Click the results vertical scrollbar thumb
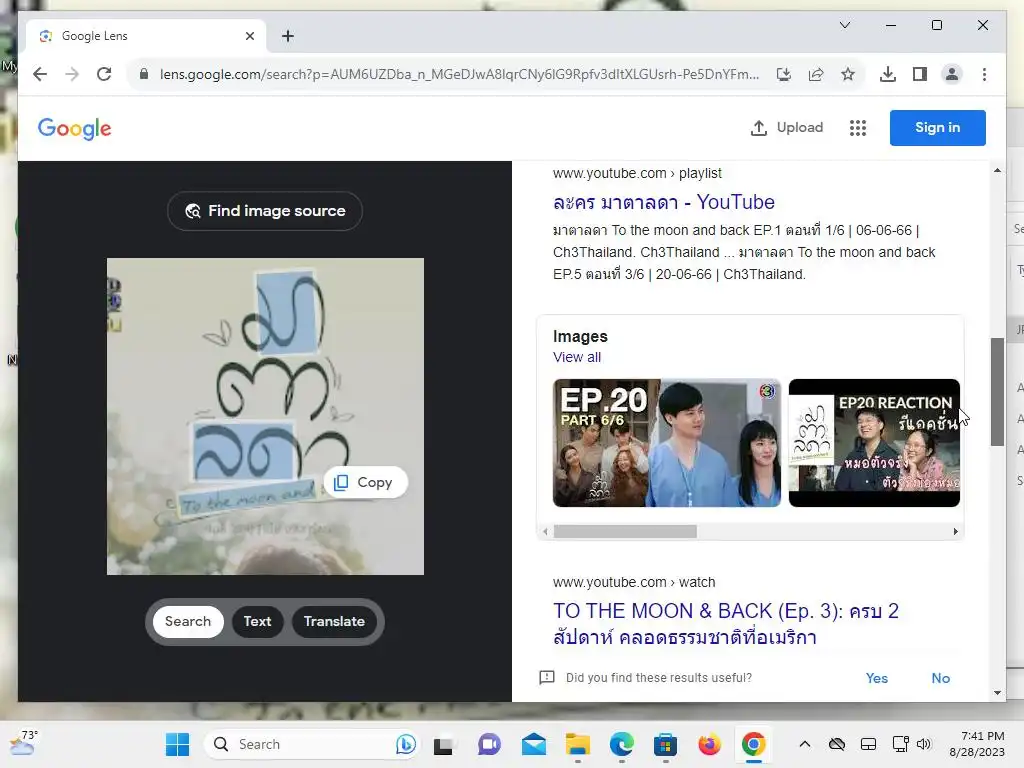This screenshot has height=768, width=1024. pyautogui.click(x=997, y=392)
